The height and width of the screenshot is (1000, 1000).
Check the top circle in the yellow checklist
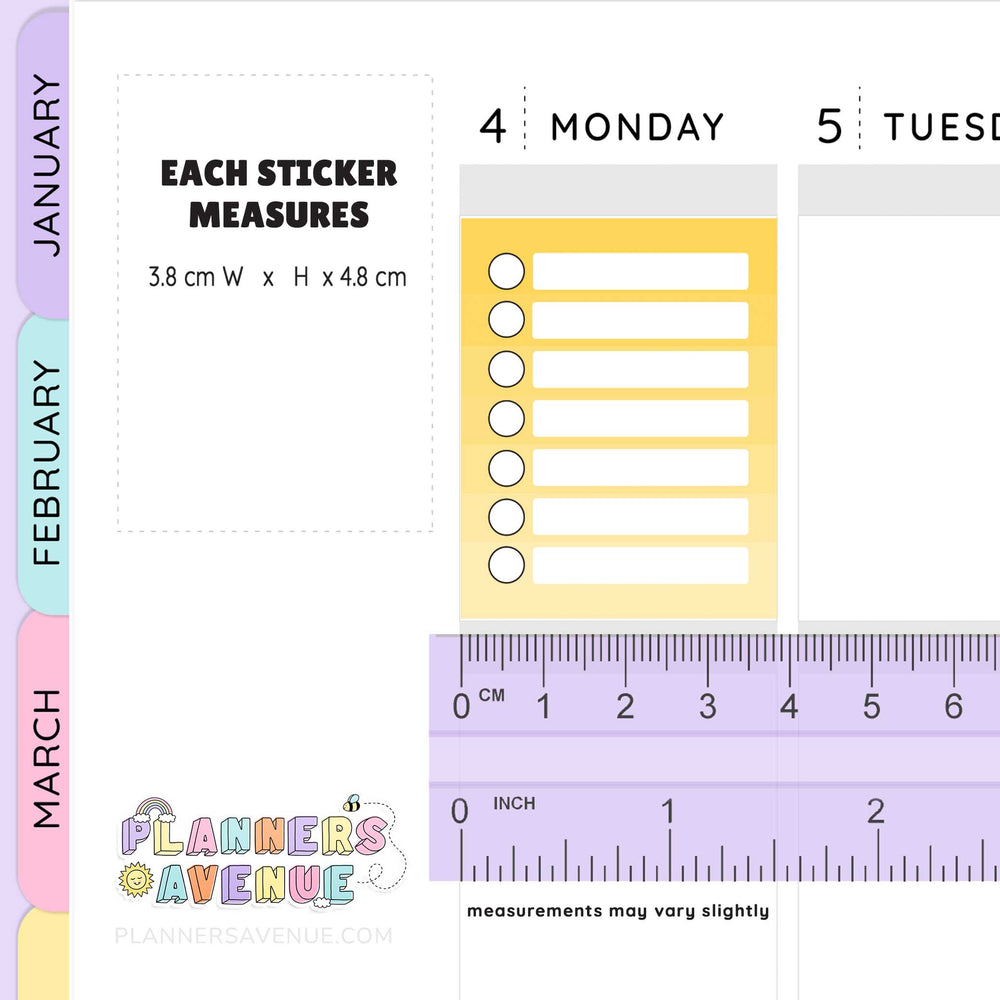coord(506,271)
